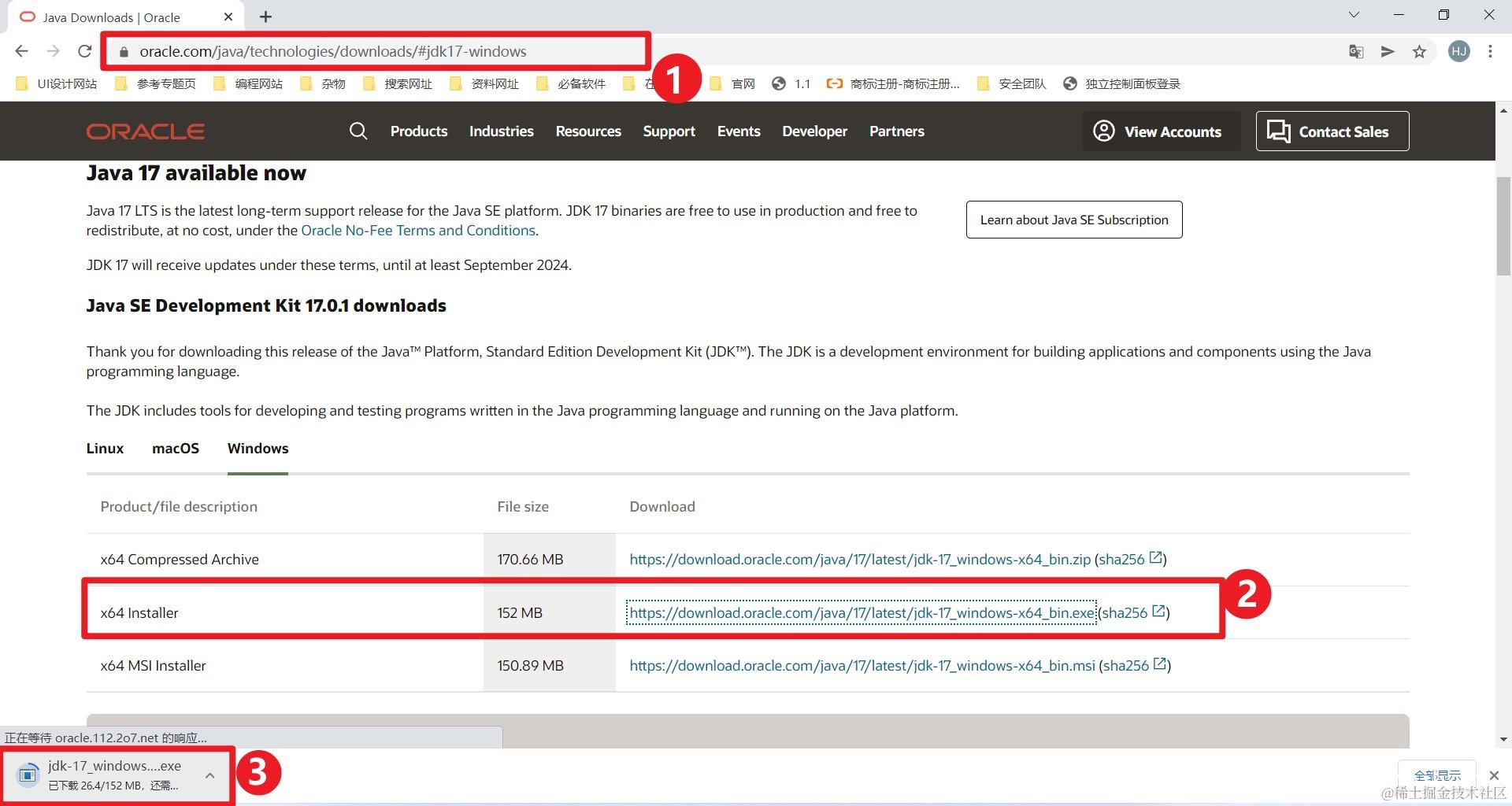Open the 商标注册 bookmark
This screenshot has width=1512, height=806.
coord(894,83)
